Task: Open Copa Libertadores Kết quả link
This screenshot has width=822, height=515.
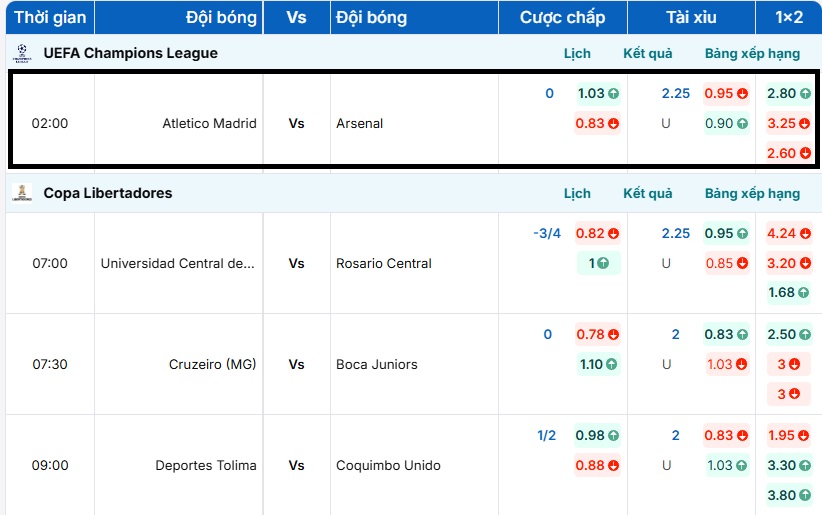Action: (647, 194)
